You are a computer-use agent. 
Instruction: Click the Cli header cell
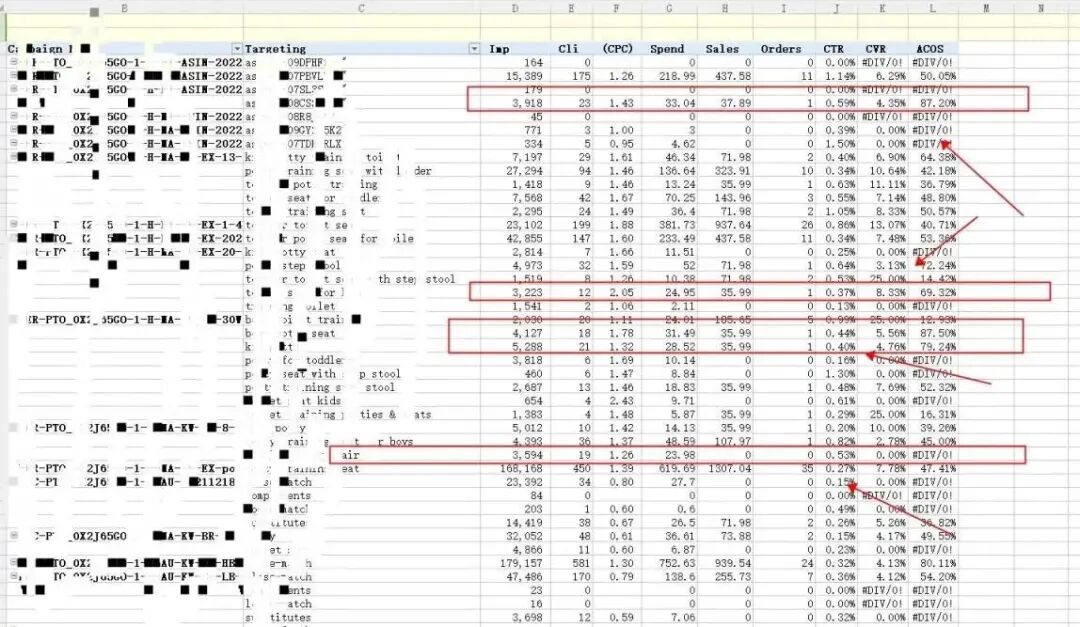(568, 49)
